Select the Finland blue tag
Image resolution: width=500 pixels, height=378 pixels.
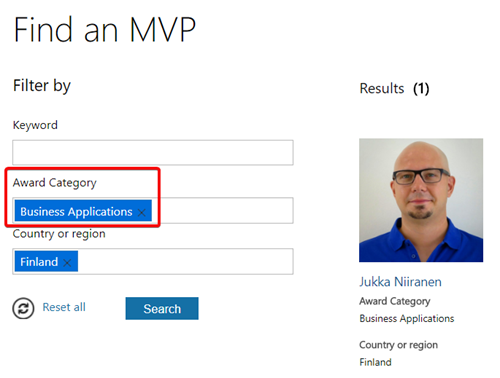[39, 262]
